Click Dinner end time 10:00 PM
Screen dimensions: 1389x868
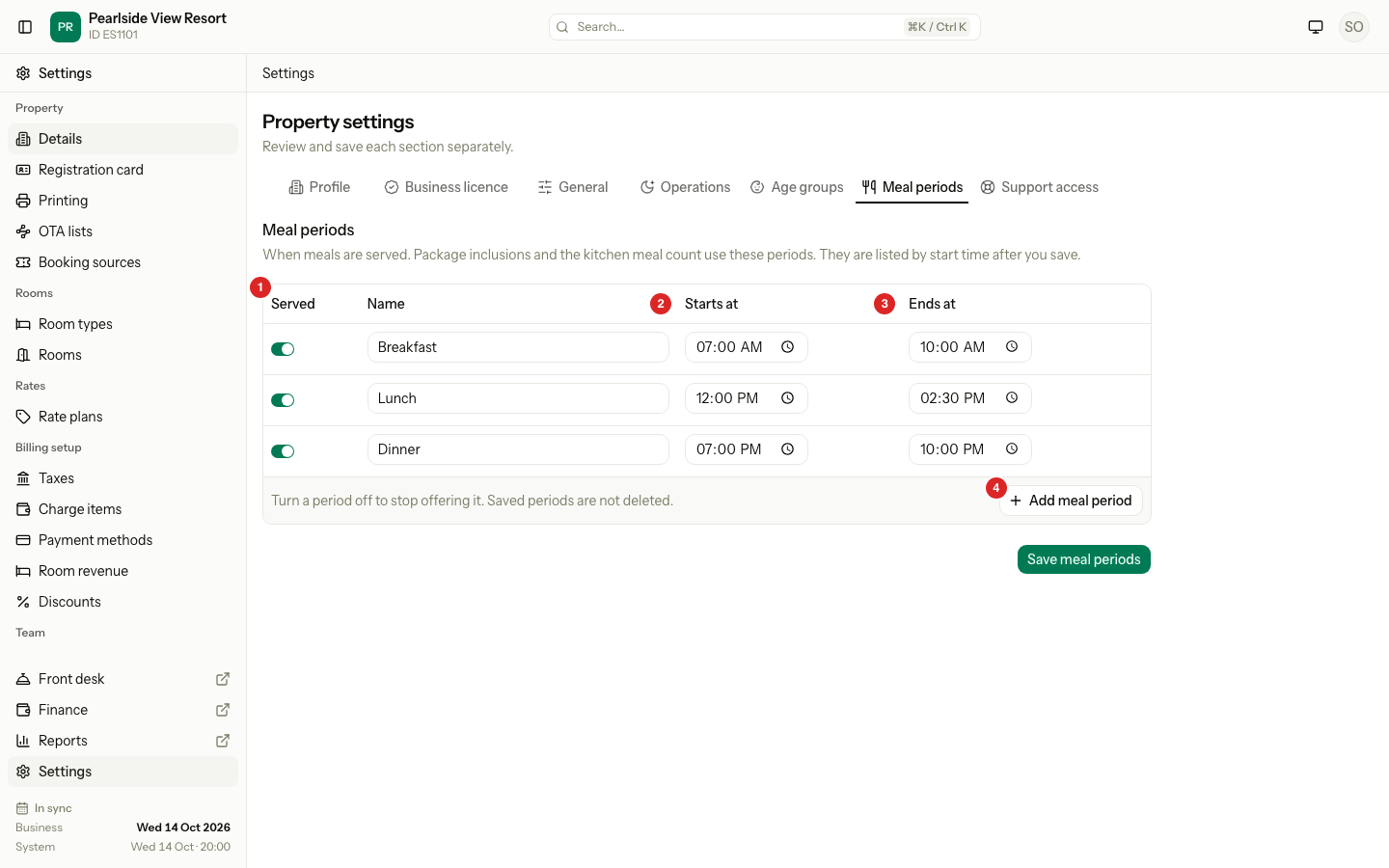pos(970,449)
